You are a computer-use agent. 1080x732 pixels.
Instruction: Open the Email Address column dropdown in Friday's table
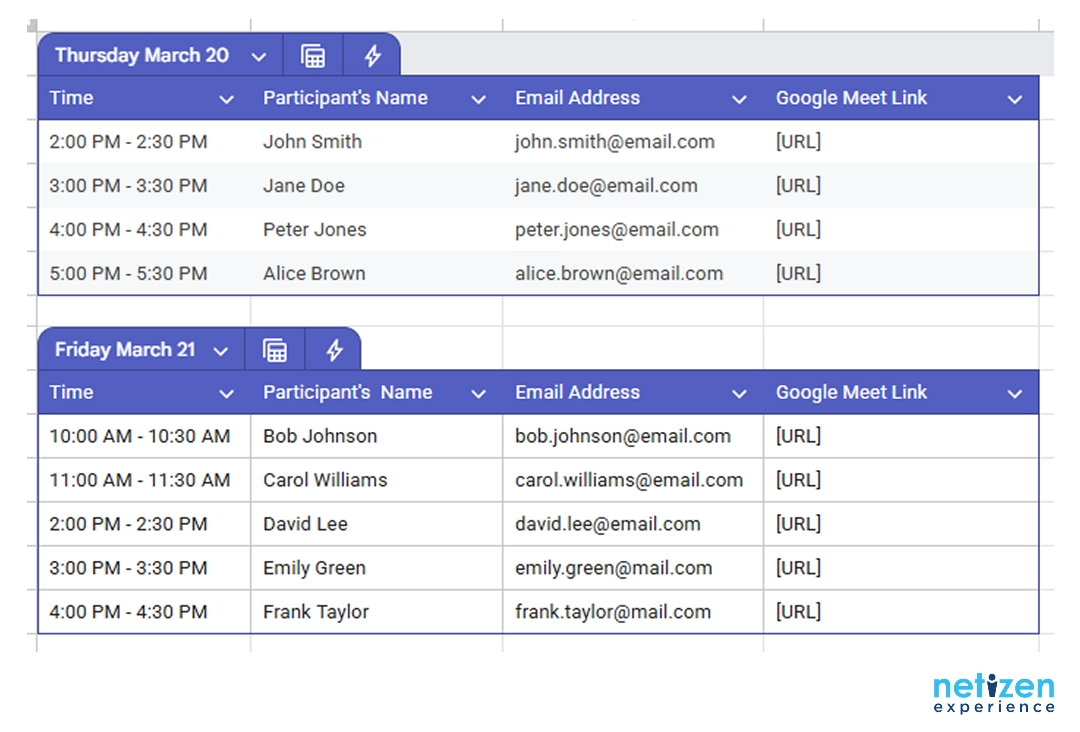pos(739,392)
